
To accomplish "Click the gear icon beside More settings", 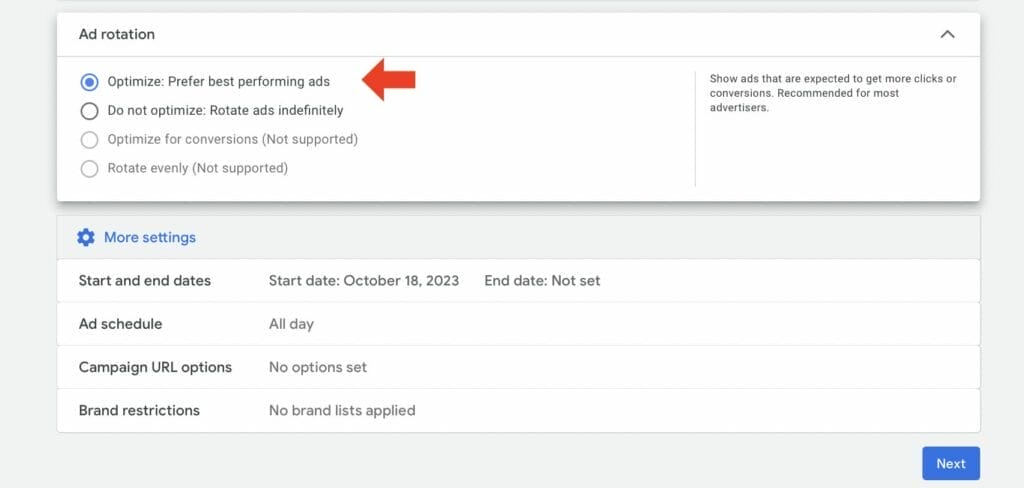I will click(86, 237).
